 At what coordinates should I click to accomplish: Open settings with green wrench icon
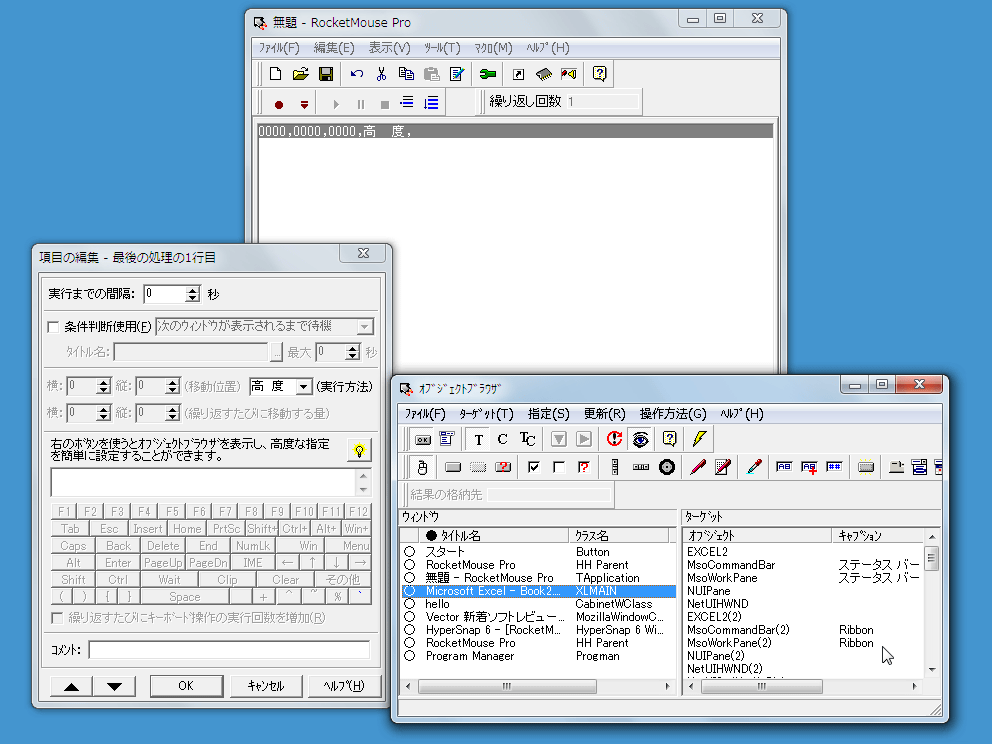click(488, 74)
